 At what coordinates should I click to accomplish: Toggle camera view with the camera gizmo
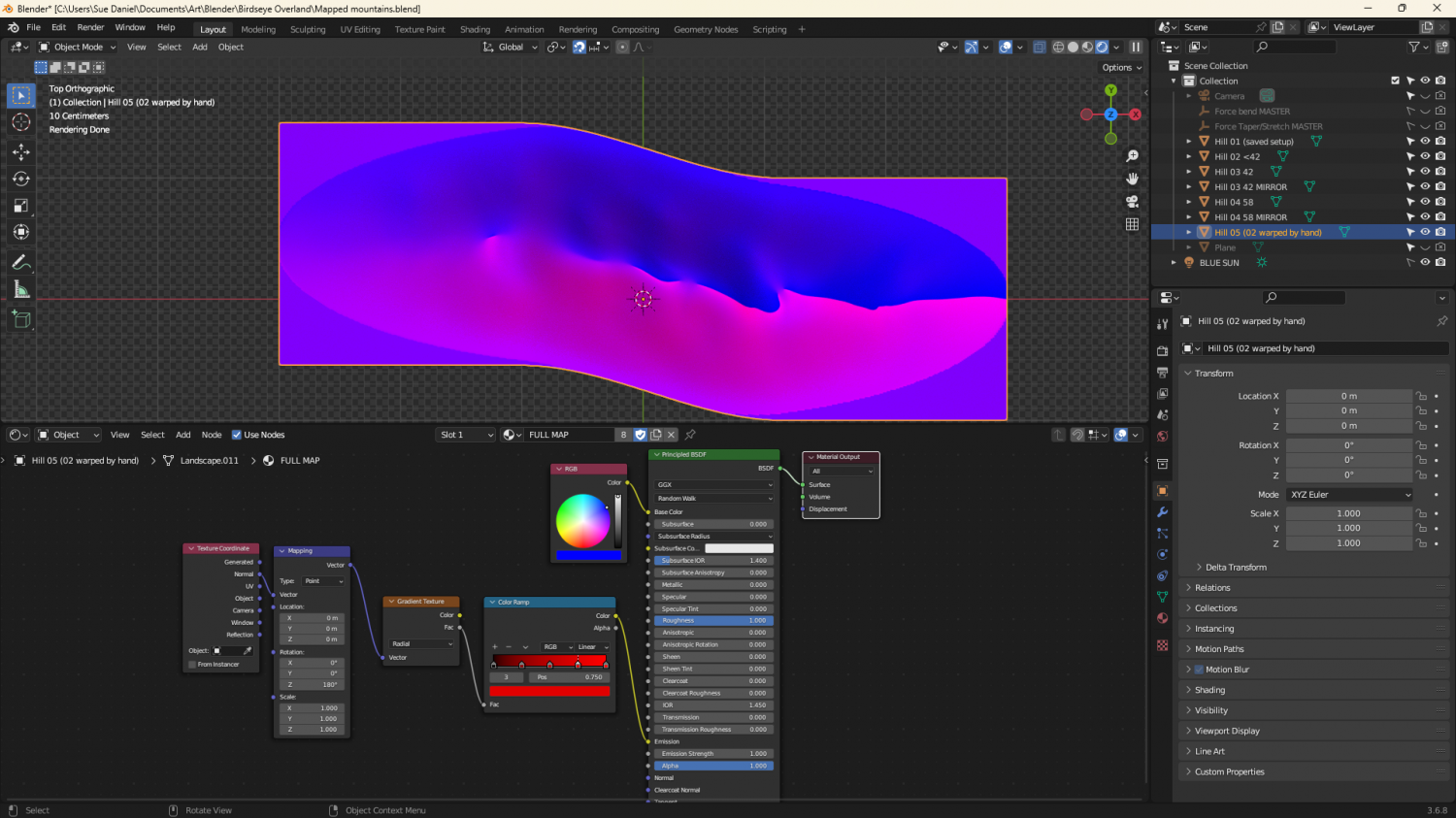1132,201
